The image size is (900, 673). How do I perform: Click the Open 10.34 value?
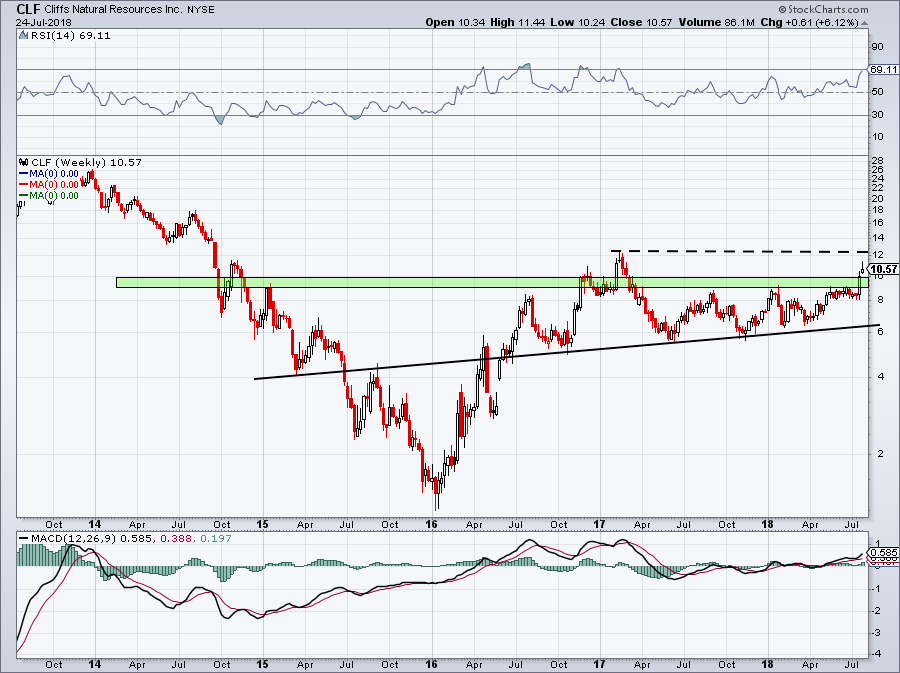[x=455, y=22]
